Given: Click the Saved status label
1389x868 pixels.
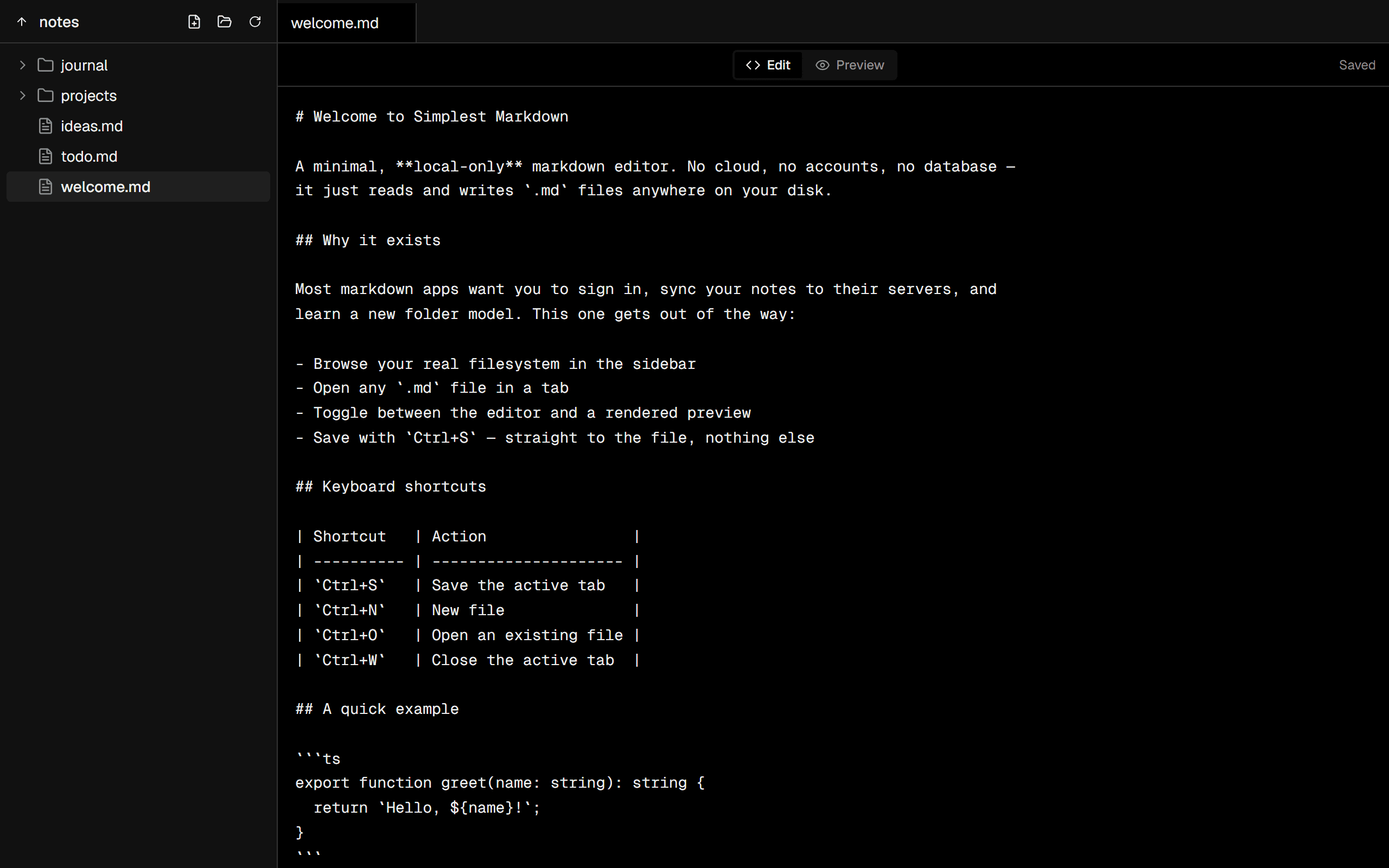Looking at the screenshot, I should (x=1357, y=65).
